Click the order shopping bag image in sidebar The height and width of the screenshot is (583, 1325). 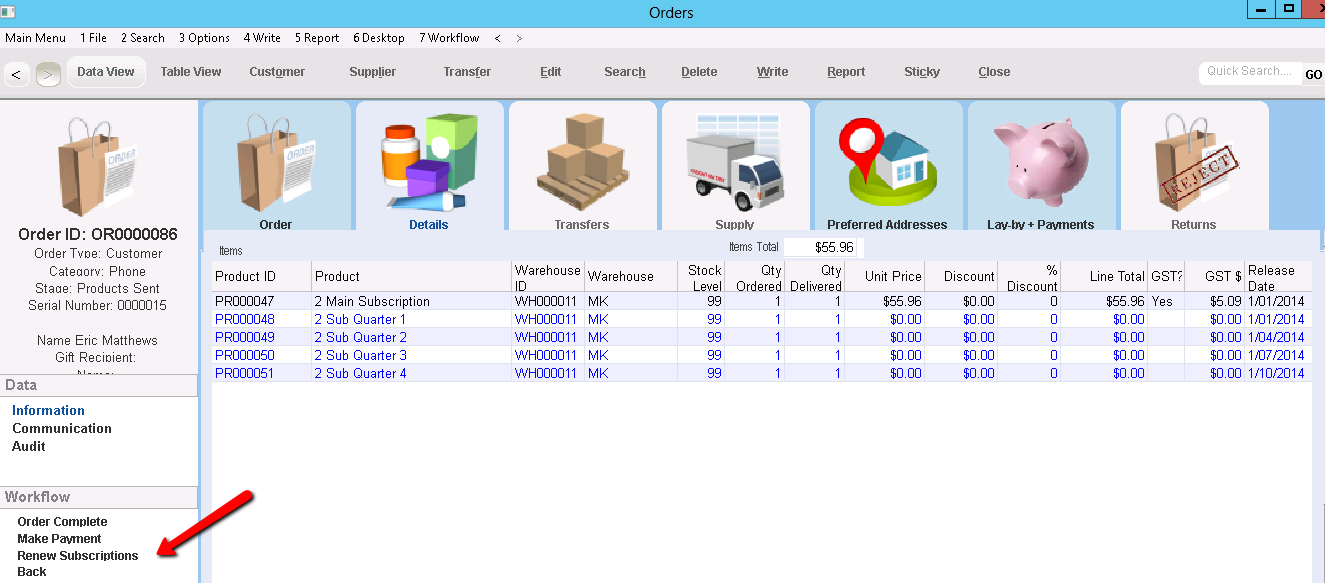tap(99, 165)
